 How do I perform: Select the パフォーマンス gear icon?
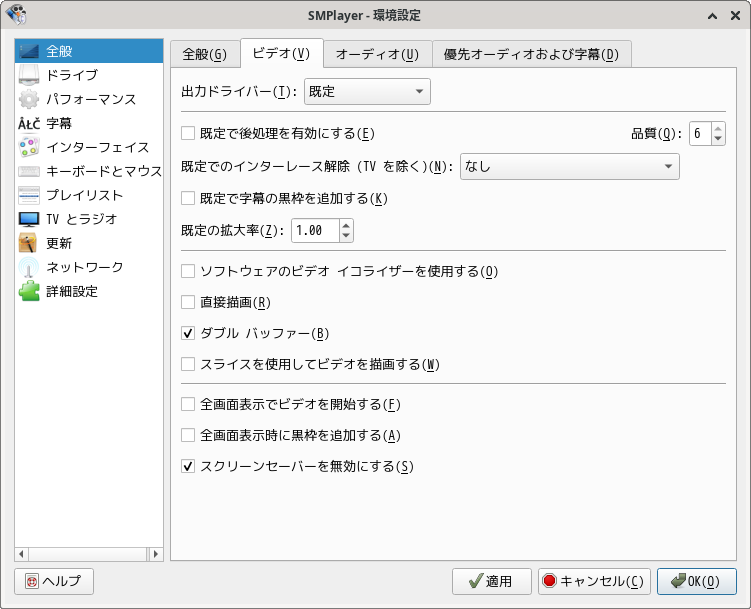tap(30, 99)
